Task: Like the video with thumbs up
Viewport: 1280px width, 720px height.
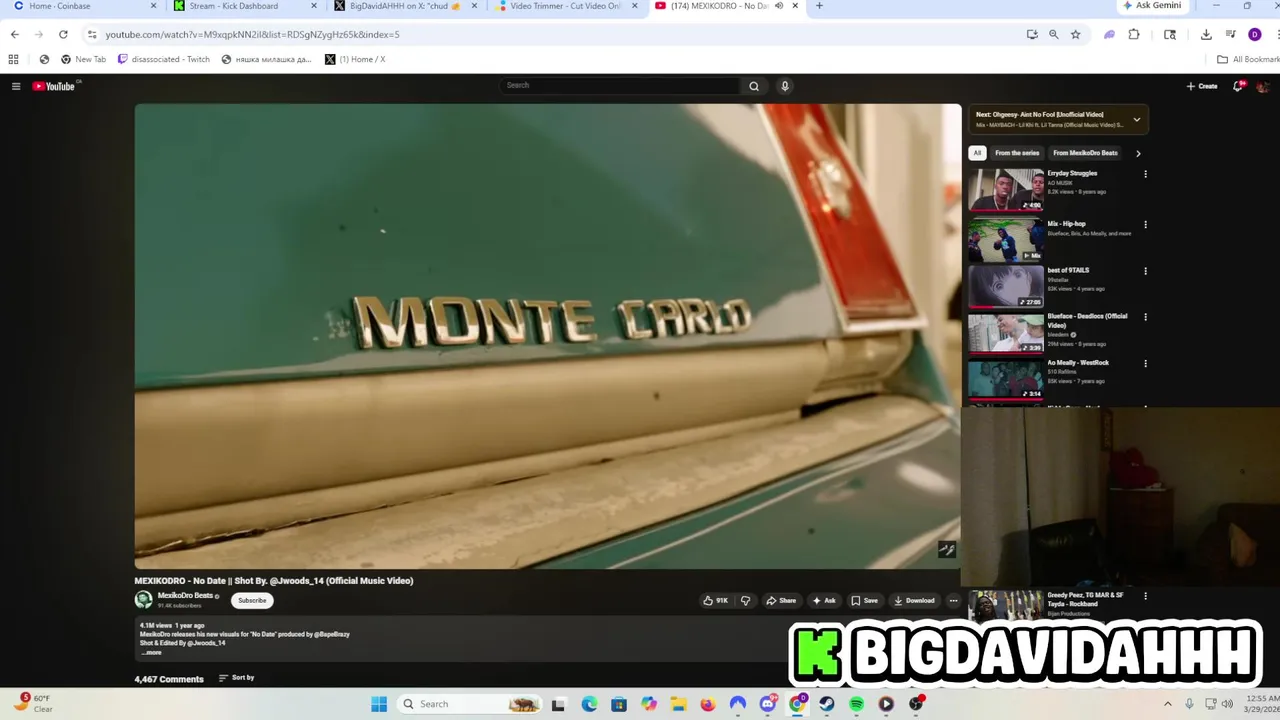Action: pyautogui.click(x=716, y=601)
